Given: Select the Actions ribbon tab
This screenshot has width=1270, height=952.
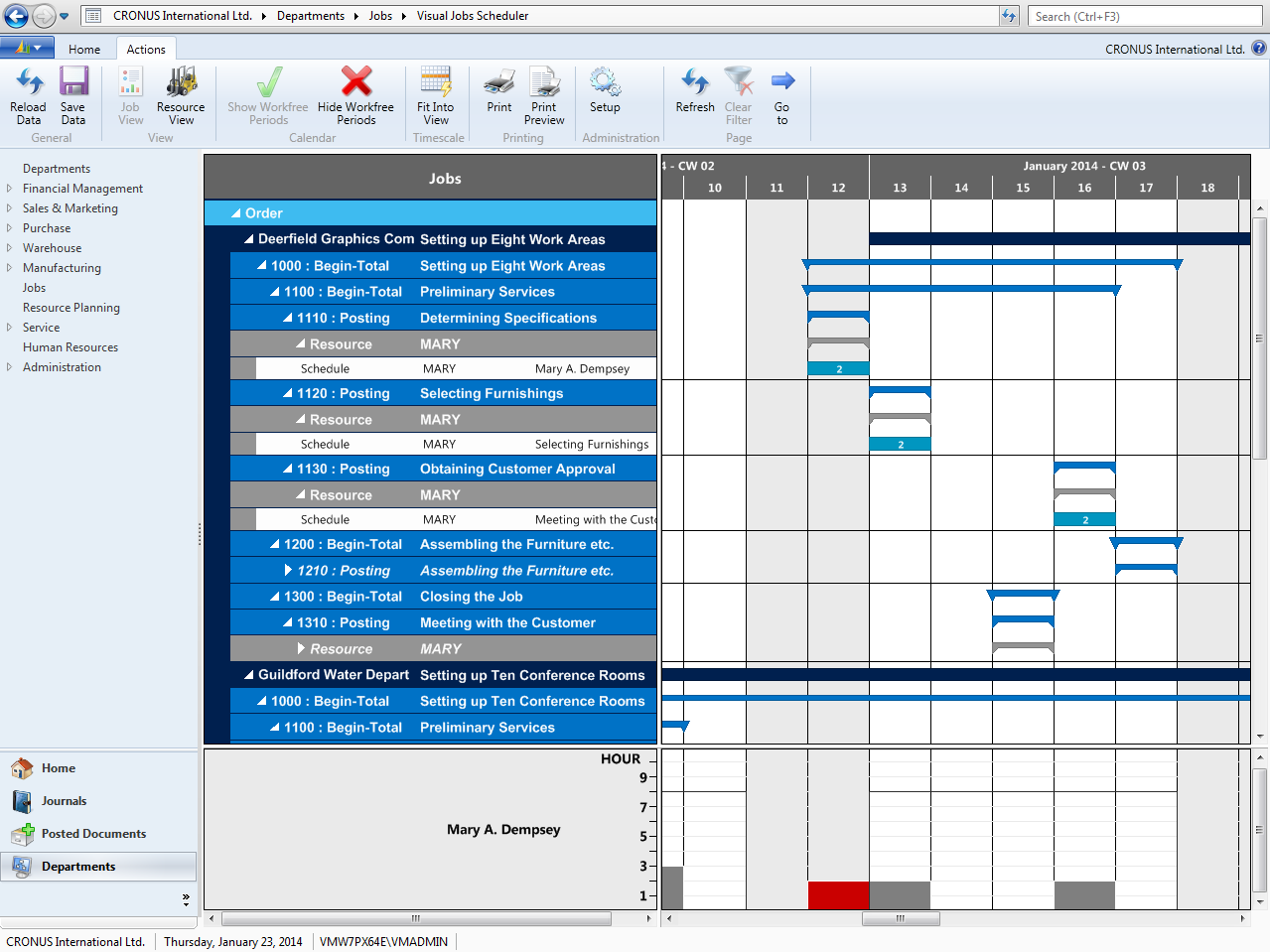Looking at the screenshot, I should pyautogui.click(x=146, y=50).
